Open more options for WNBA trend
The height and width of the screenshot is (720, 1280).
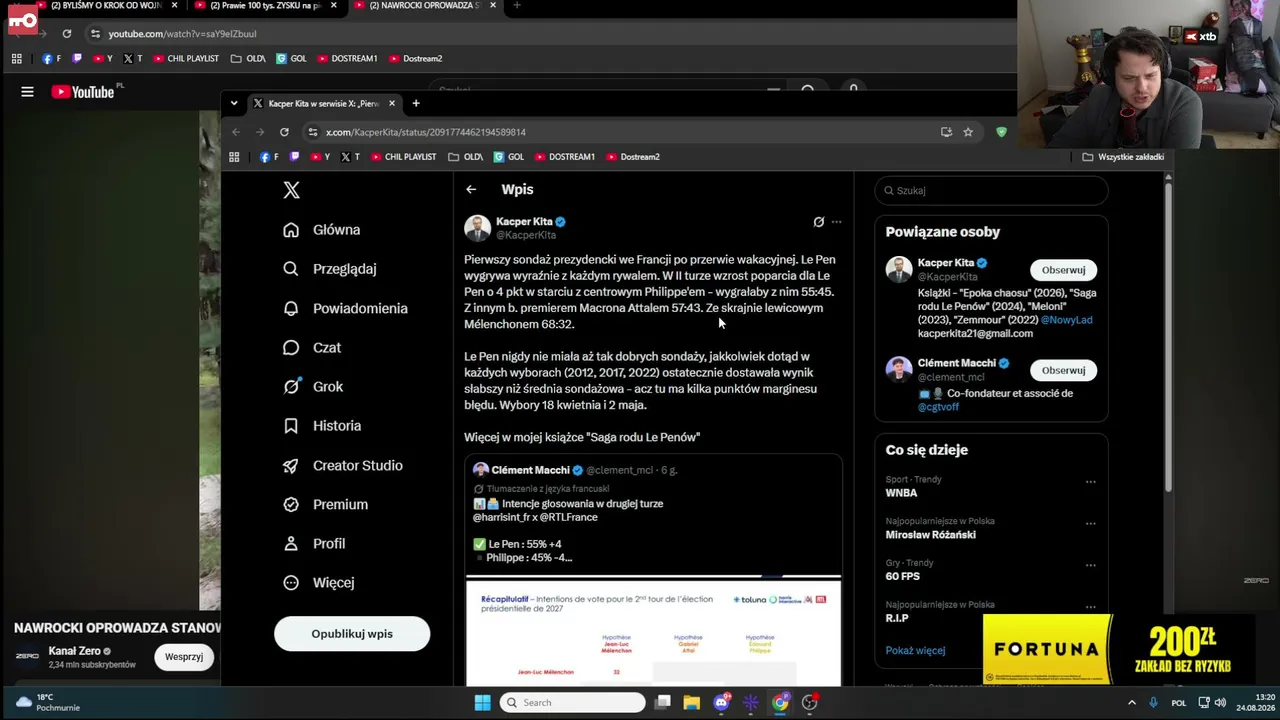point(1091,482)
